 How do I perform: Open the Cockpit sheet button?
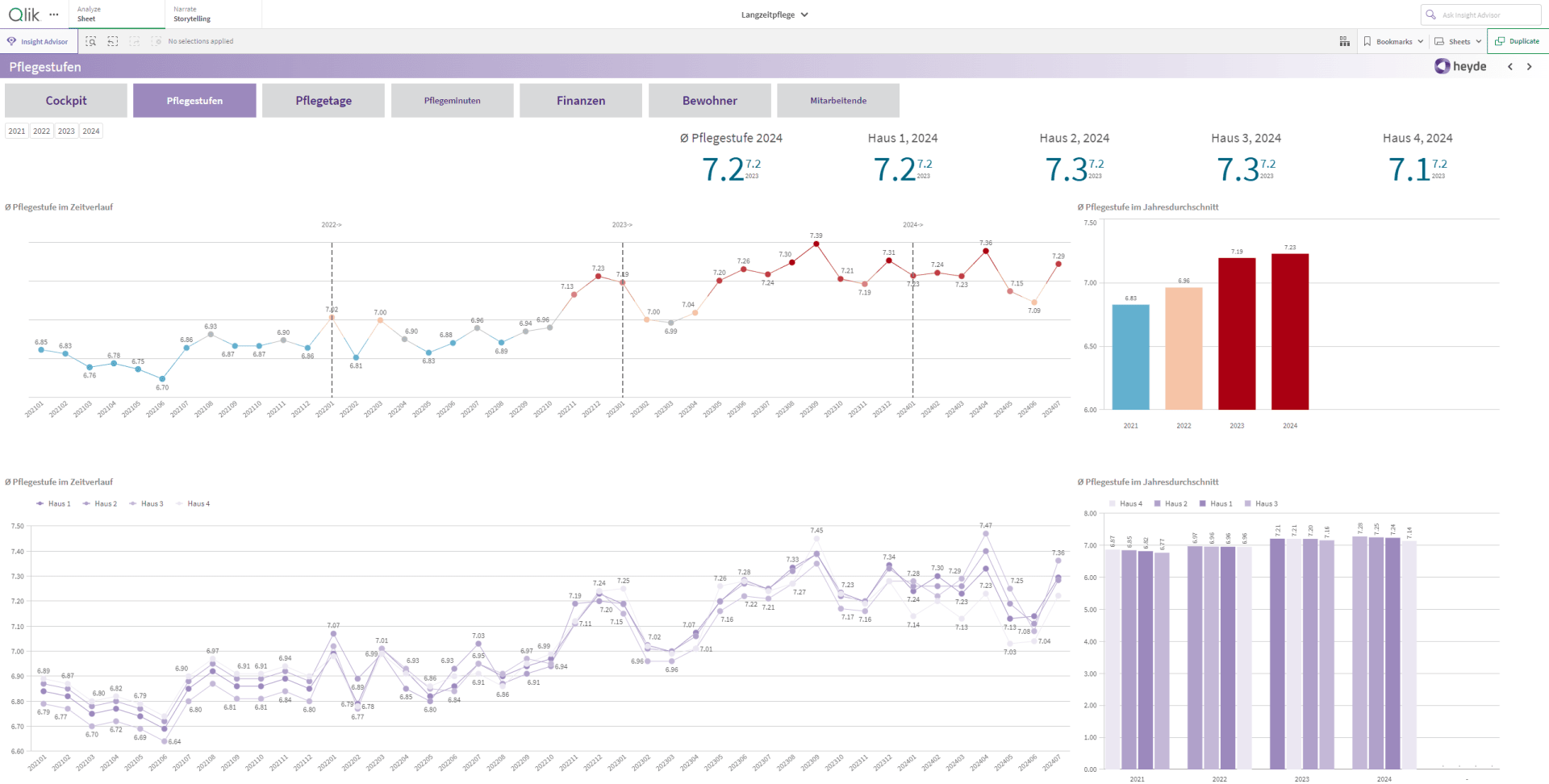pyautogui.click(x=66, y=101)
